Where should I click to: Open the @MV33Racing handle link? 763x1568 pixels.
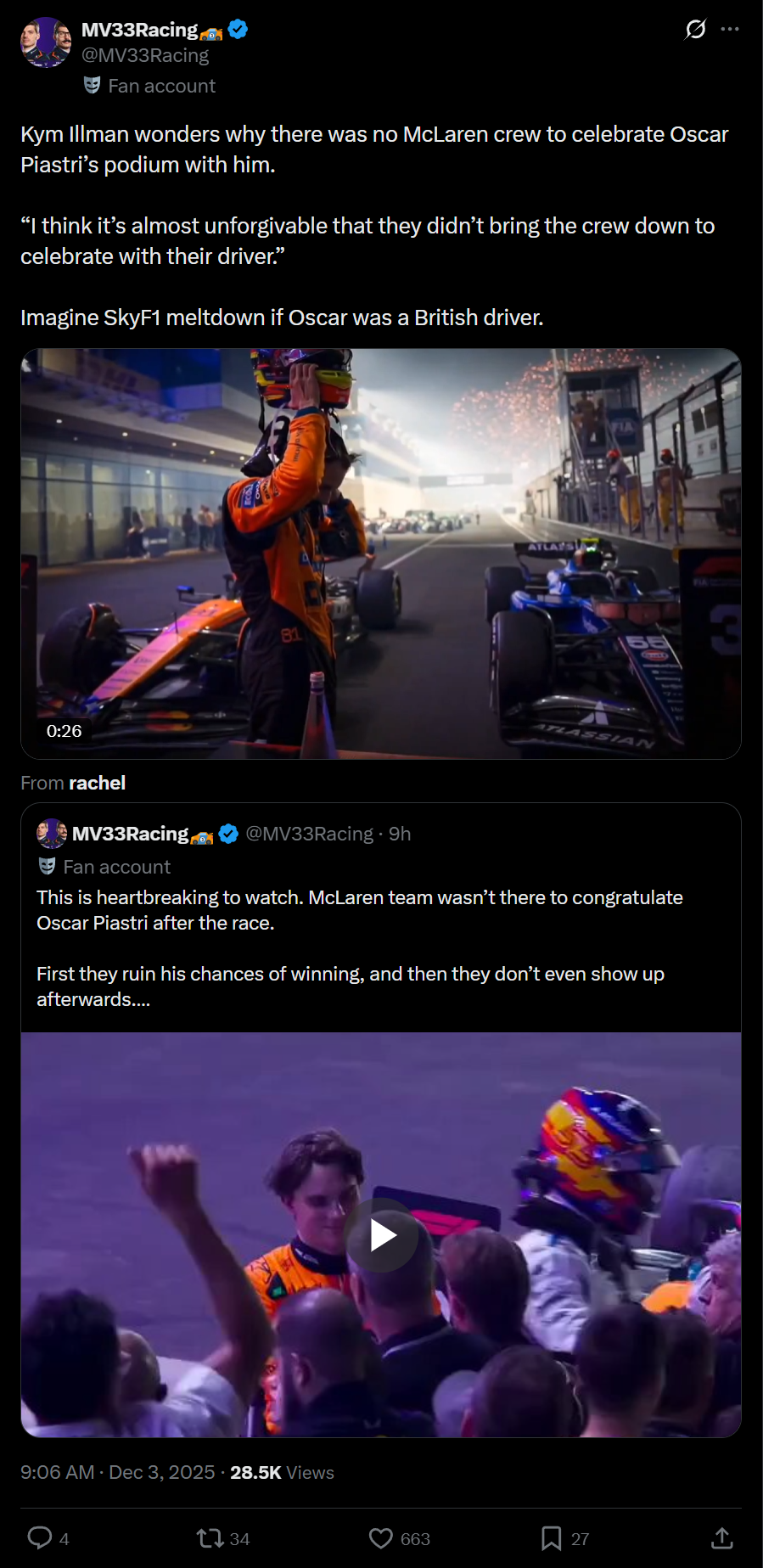coord(145,55)
